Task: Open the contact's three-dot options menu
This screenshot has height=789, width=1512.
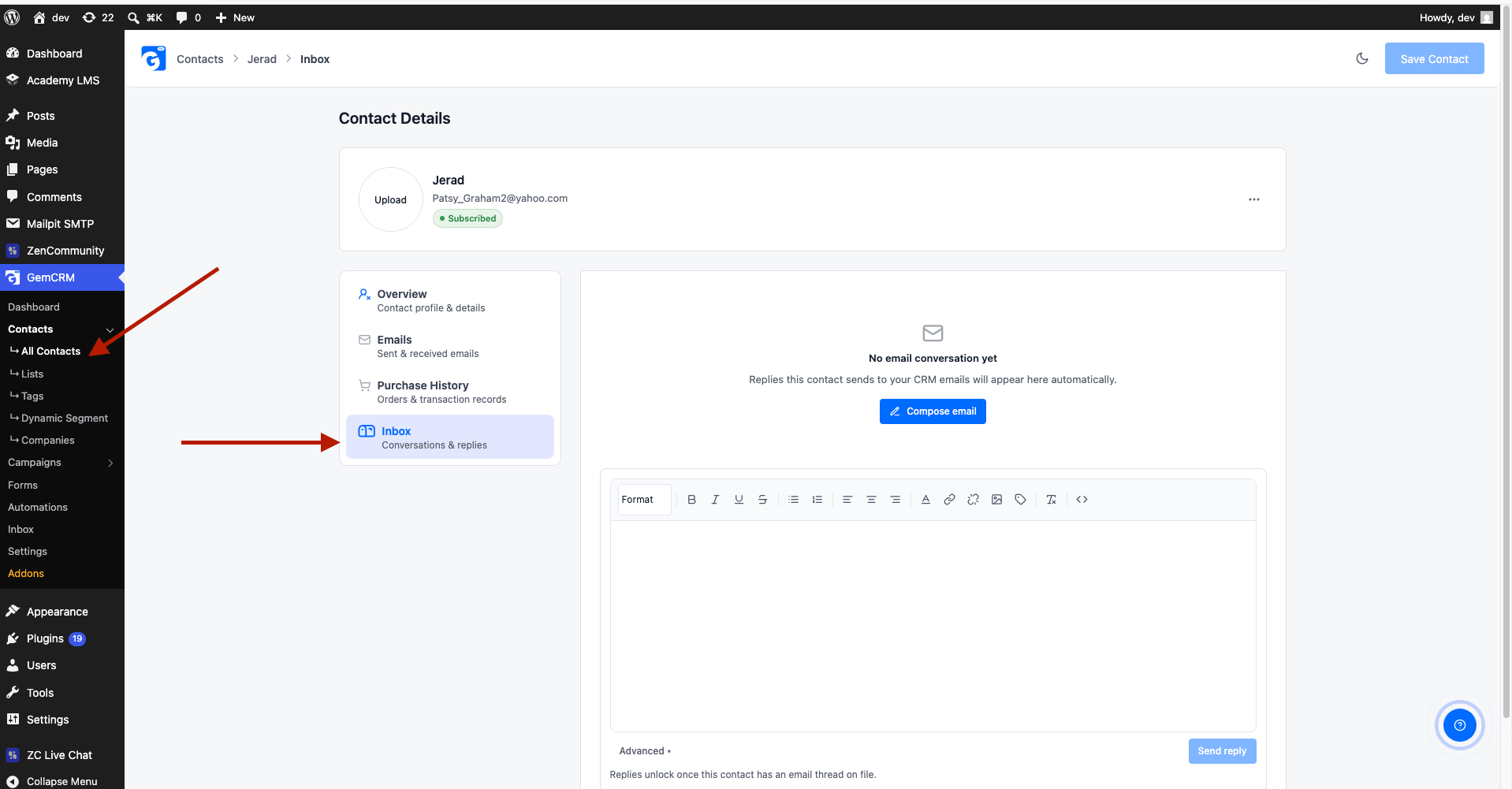Action: pyautogui.click(x=1253, y=199)
